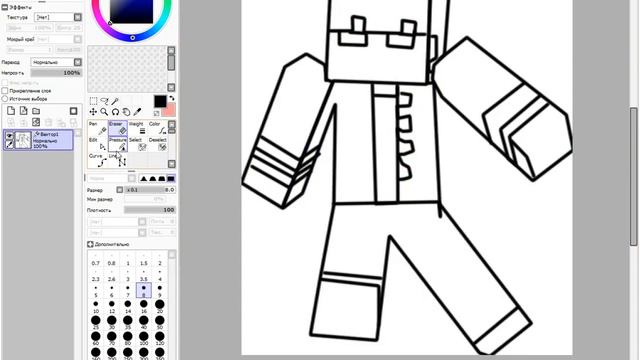Select the Hand pan tool
The width and height of the screenshot is (640, 360).
[x=126, y=112]
